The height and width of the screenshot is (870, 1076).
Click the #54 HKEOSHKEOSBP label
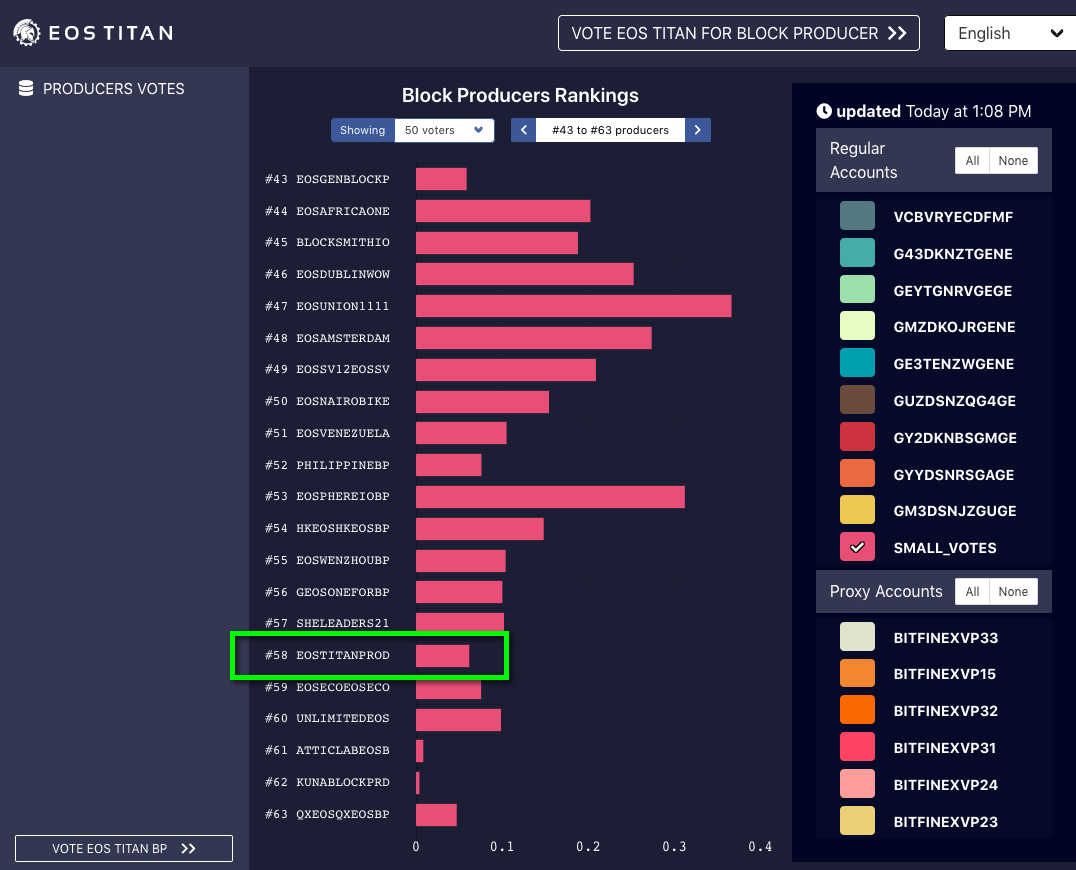pyautogui.click(x=327, y=528)
